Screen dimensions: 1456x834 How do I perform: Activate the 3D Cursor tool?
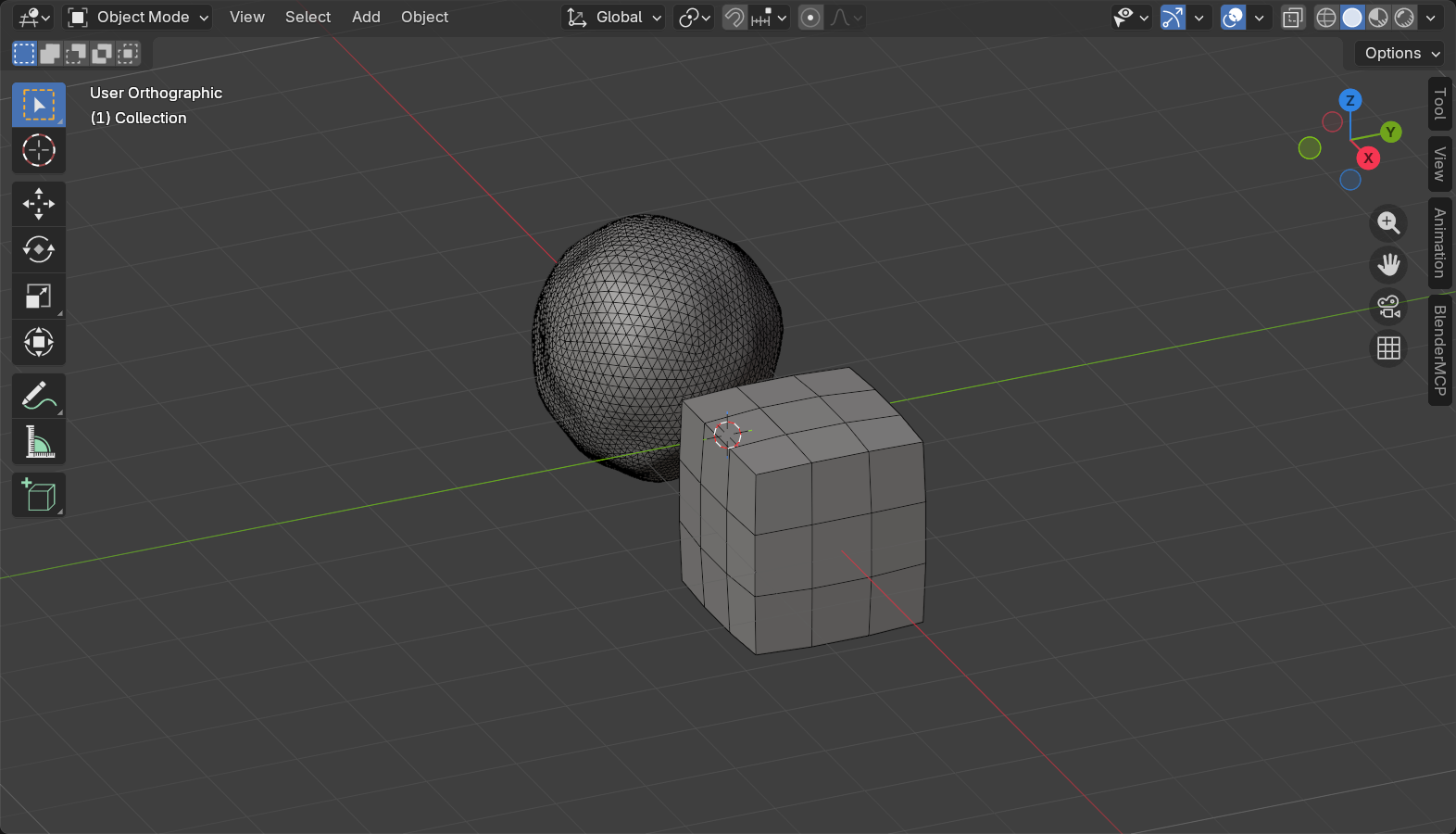pos(39,150)
